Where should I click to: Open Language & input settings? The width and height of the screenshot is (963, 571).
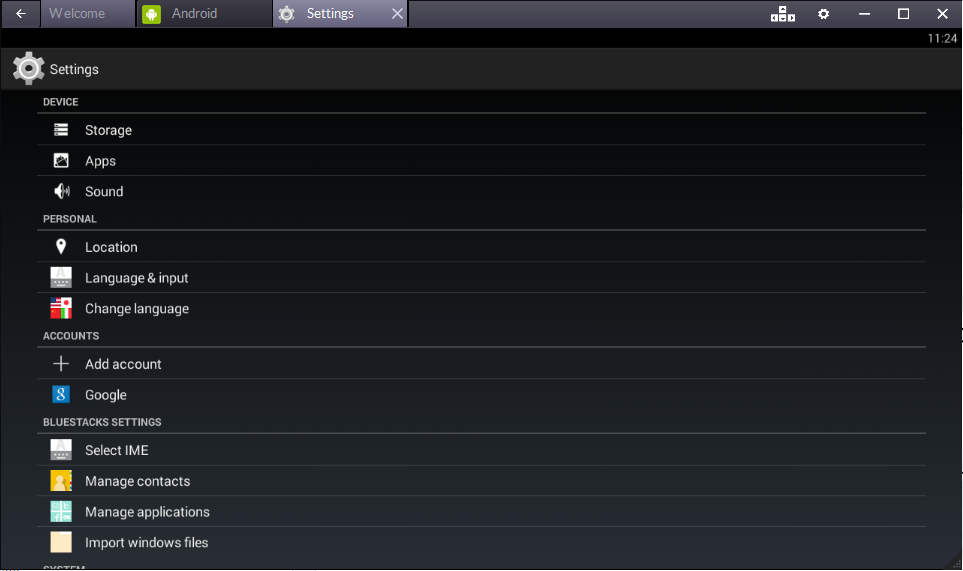[x=137, y=278]
